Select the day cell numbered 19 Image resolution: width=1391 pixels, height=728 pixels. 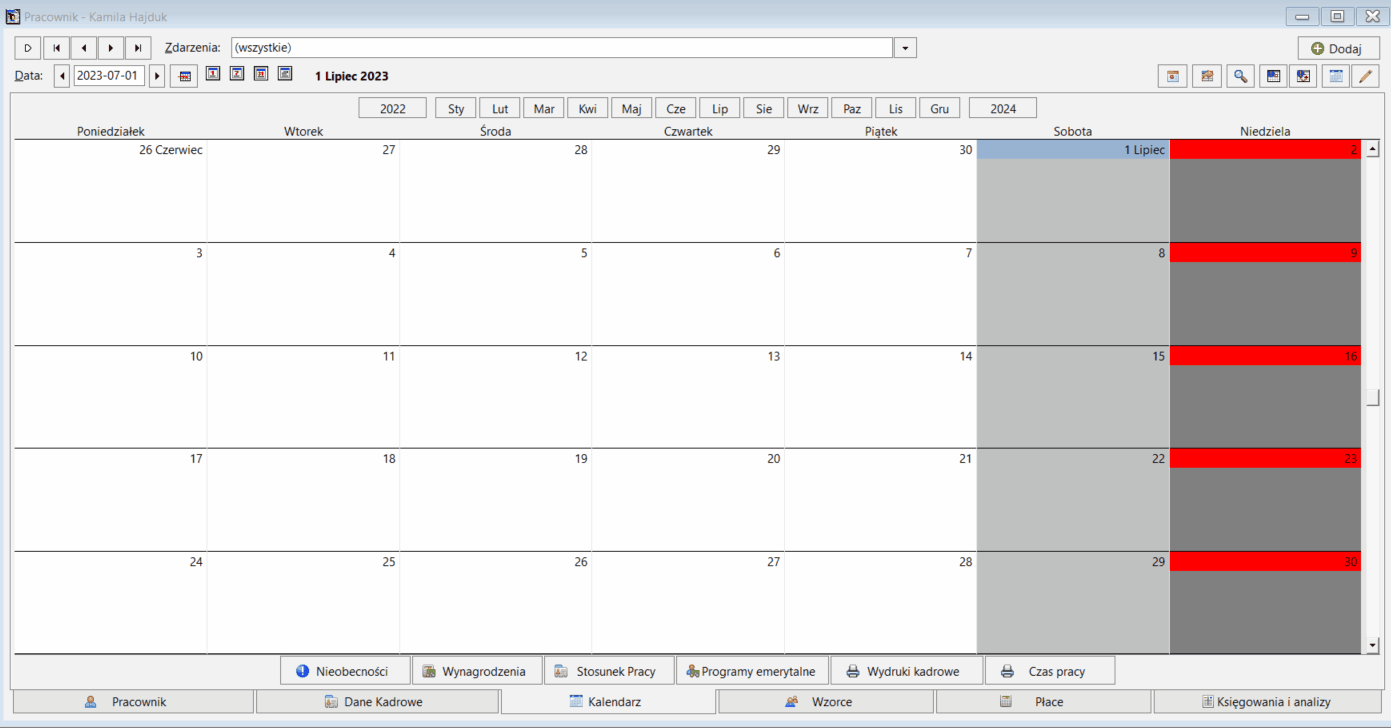tap(496, 500)
